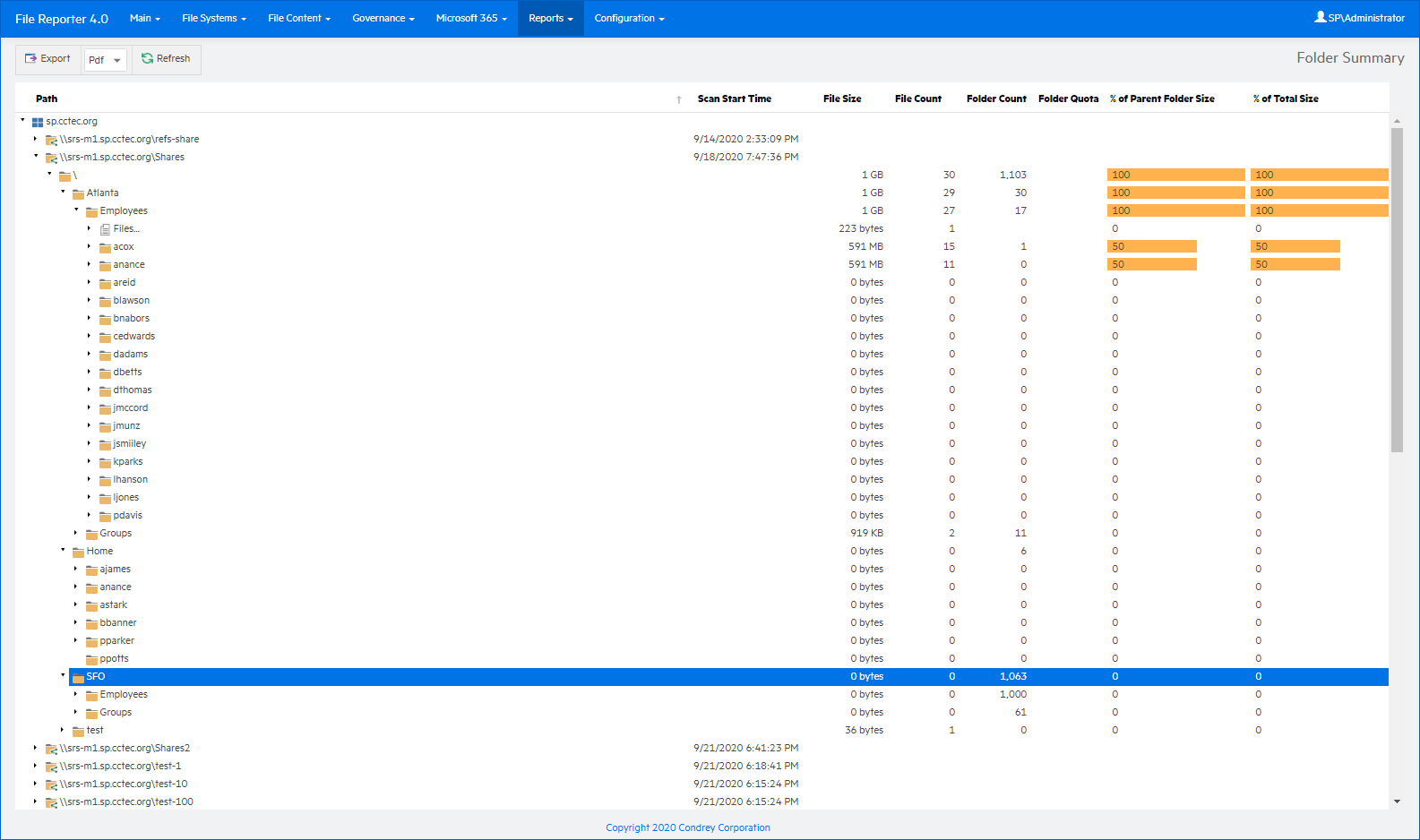Viewport: 1420px width, 840px height.
Task: Click the Refresh icon in toolbar
Action: (147, 59)
